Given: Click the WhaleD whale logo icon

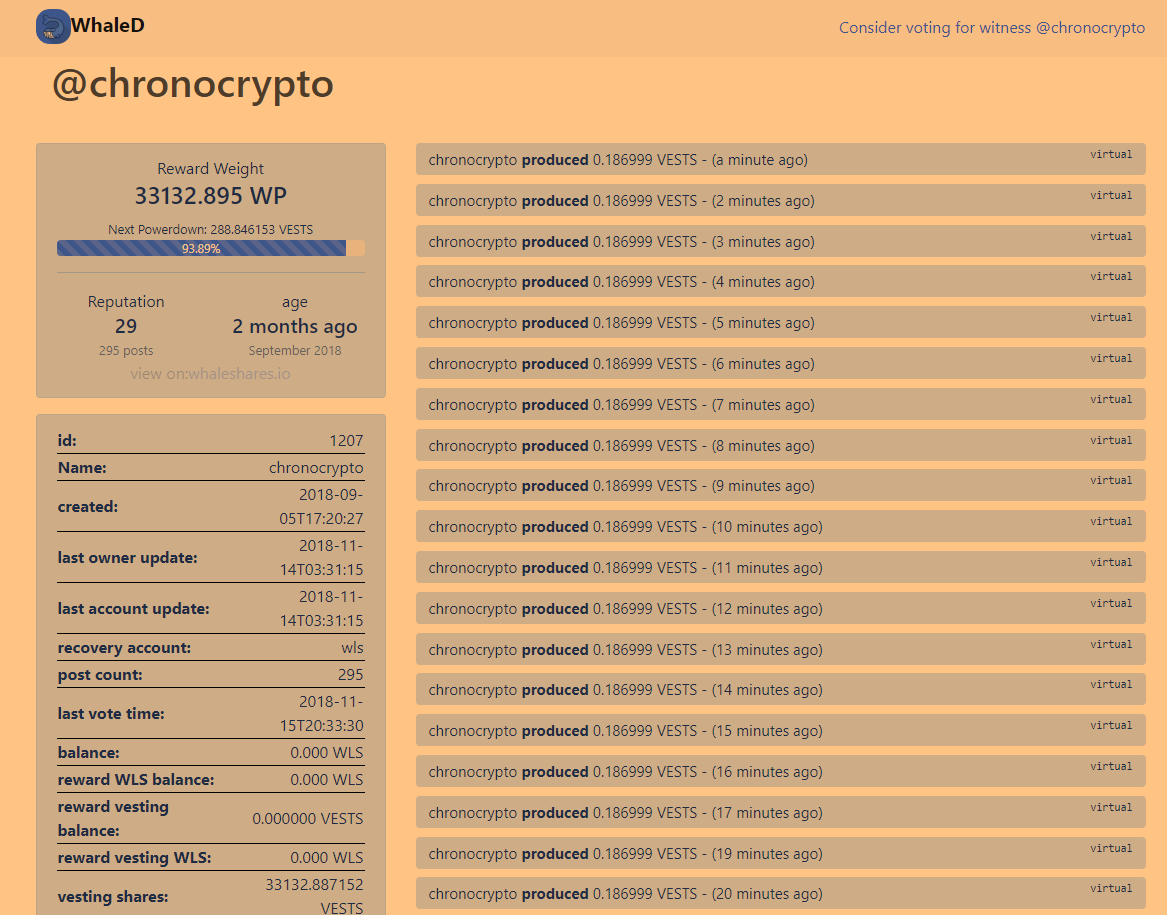Looking at the screenshot, I should pos(53,26).
